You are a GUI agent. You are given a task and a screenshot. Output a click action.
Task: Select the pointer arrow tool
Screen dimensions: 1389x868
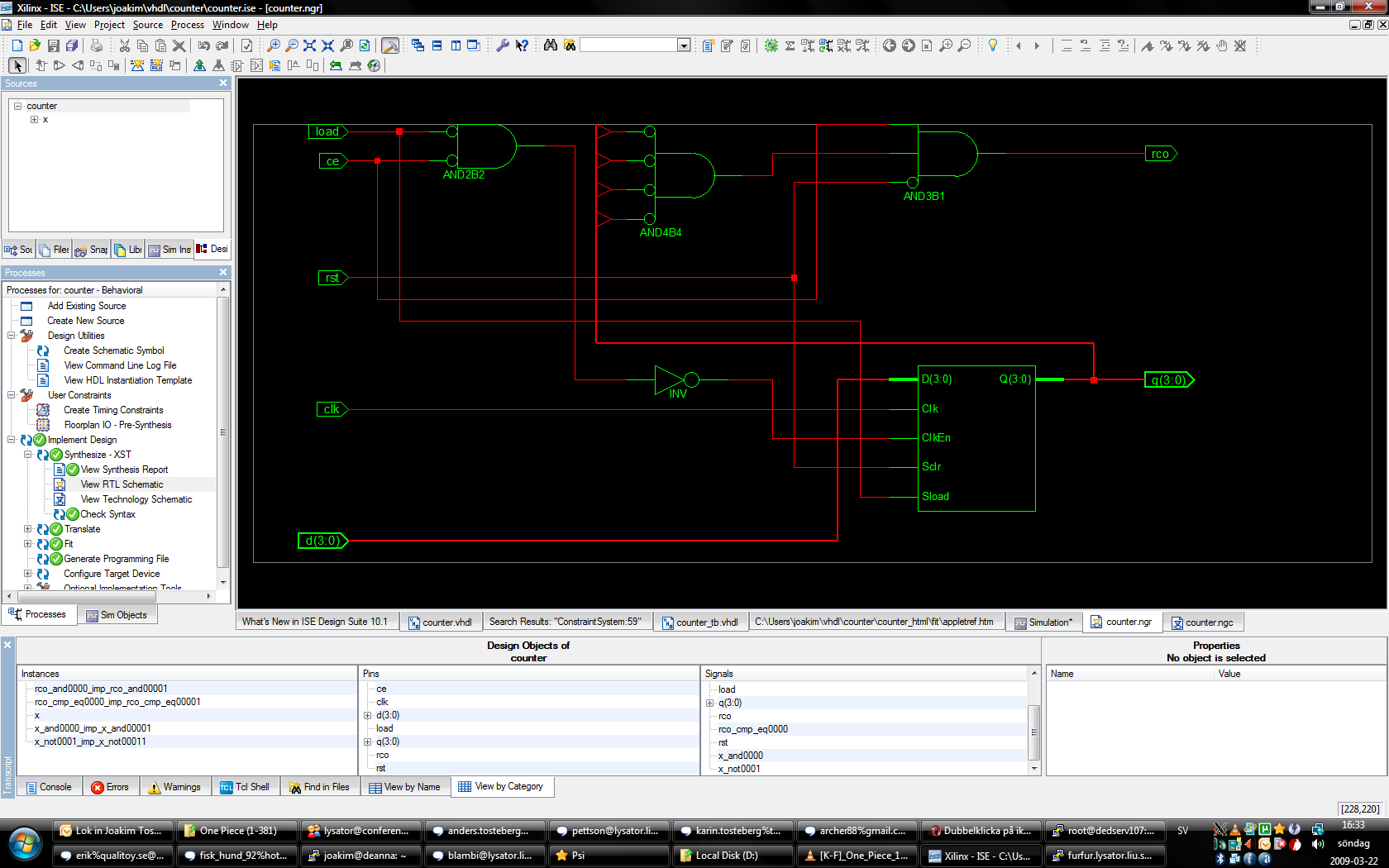tap(17, 65)
